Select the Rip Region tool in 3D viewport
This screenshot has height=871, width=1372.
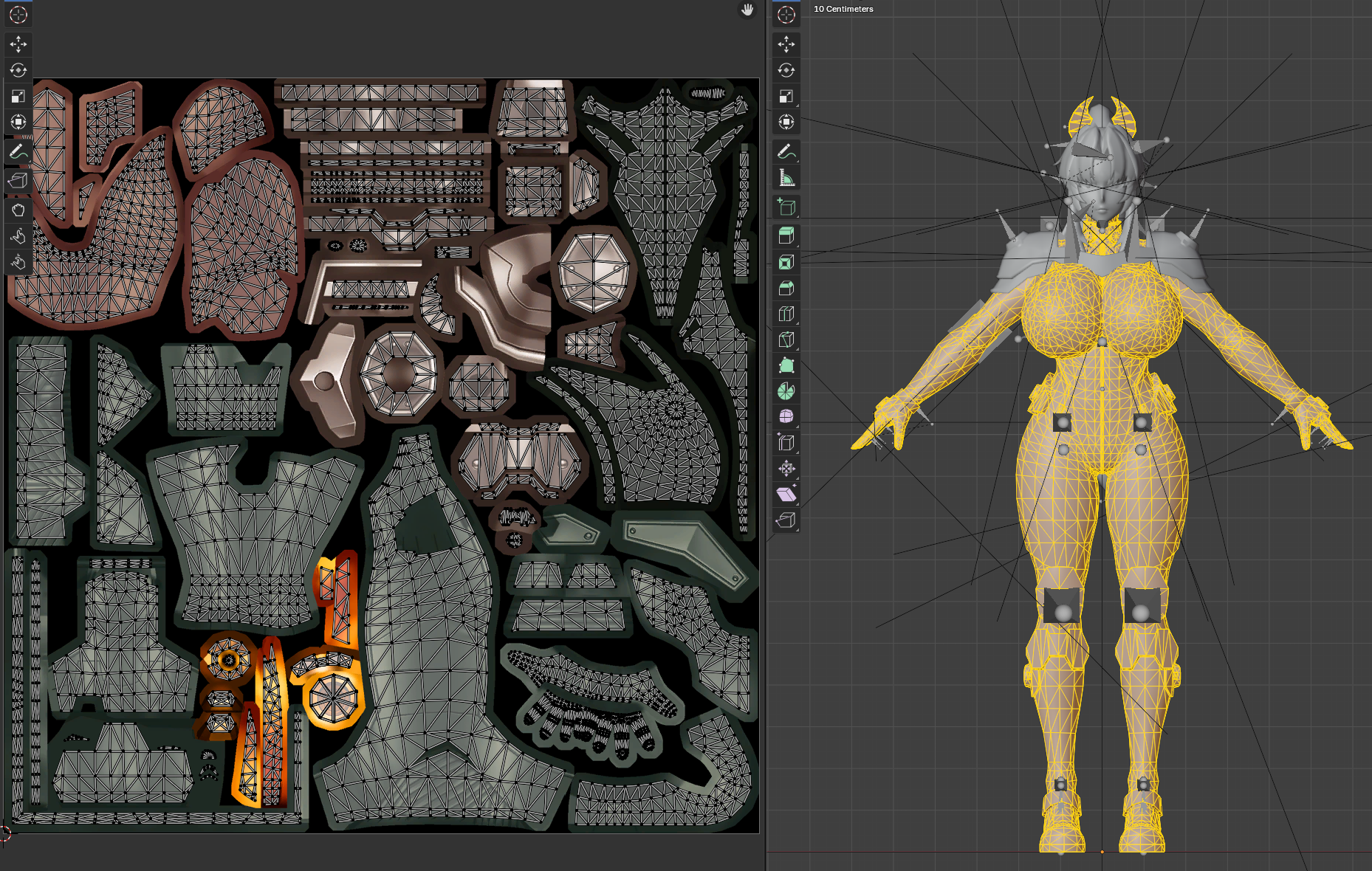(x=786, y=520)
